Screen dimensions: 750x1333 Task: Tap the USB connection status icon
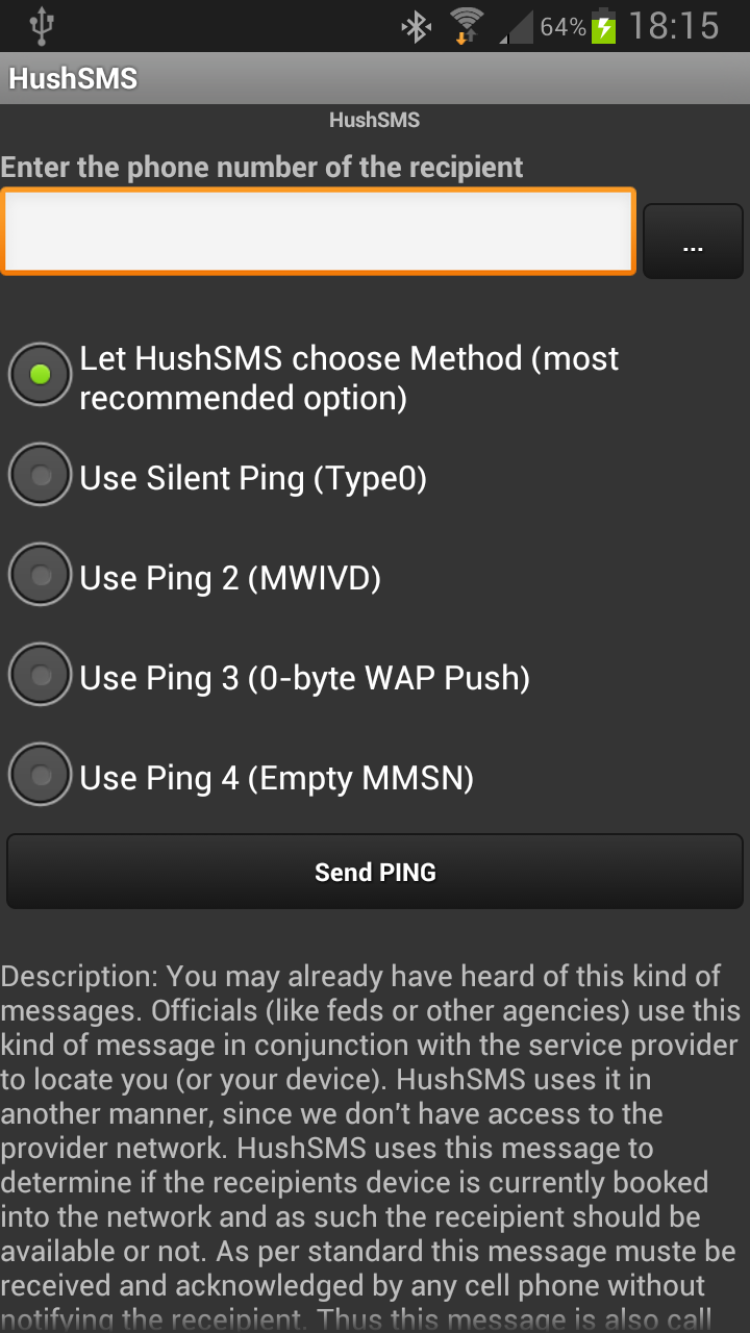41,26
